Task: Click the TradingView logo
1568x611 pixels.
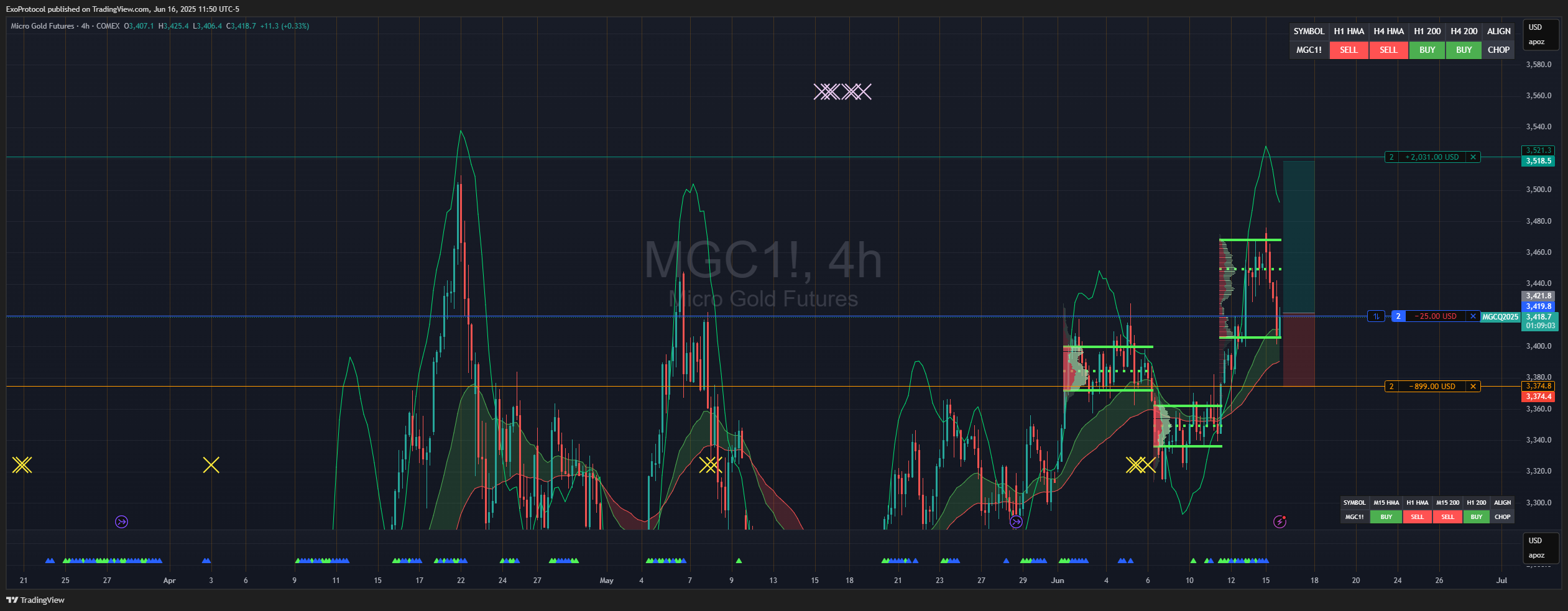Action: pyautogui.click(x=35, y=600)
